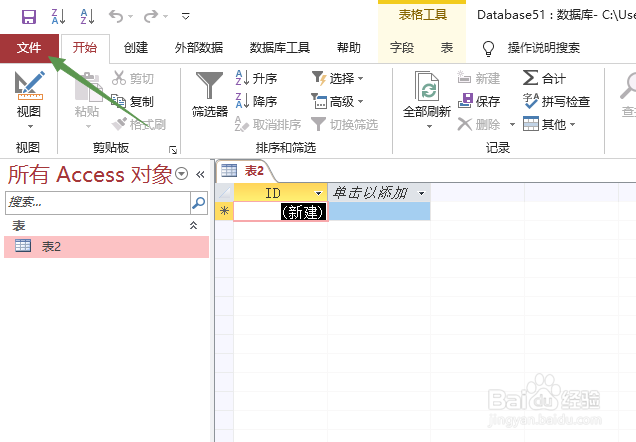Click the Redo arrow icon

(x=151, y=16)
